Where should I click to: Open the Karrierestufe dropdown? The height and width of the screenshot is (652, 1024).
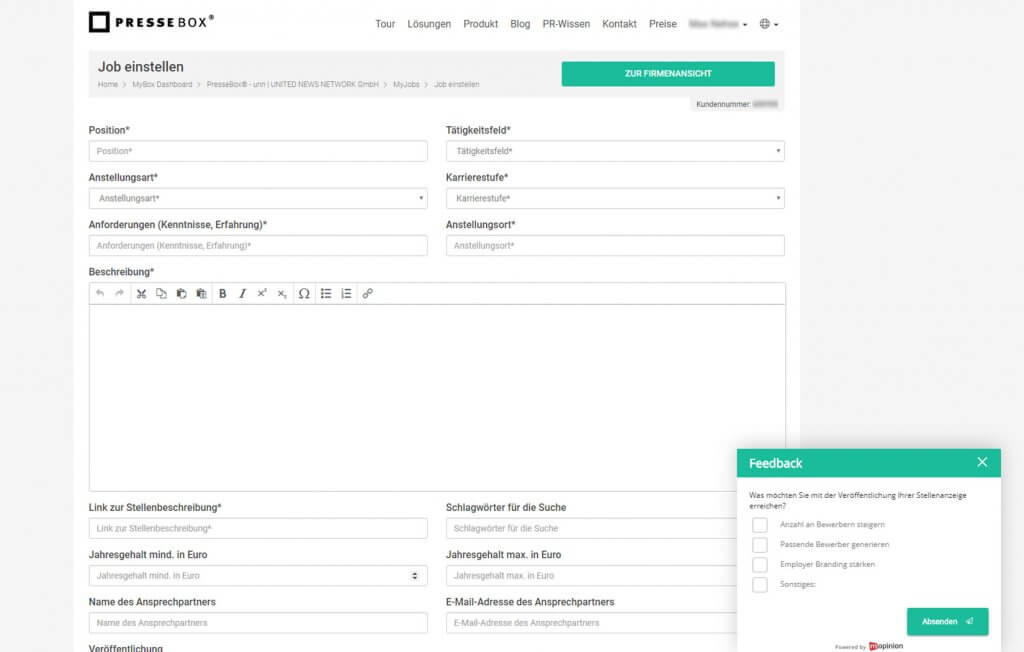pos(779,198)
